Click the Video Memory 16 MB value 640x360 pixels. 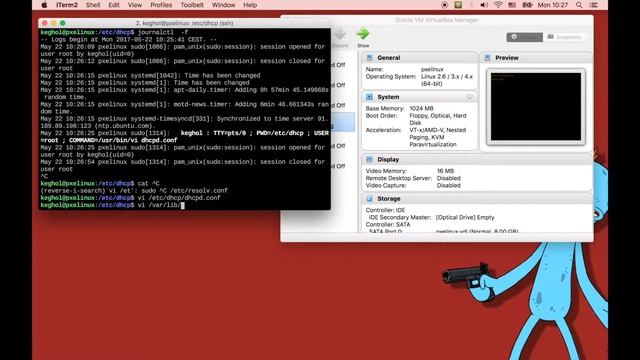pyautogui.click(x=445, y=171)
